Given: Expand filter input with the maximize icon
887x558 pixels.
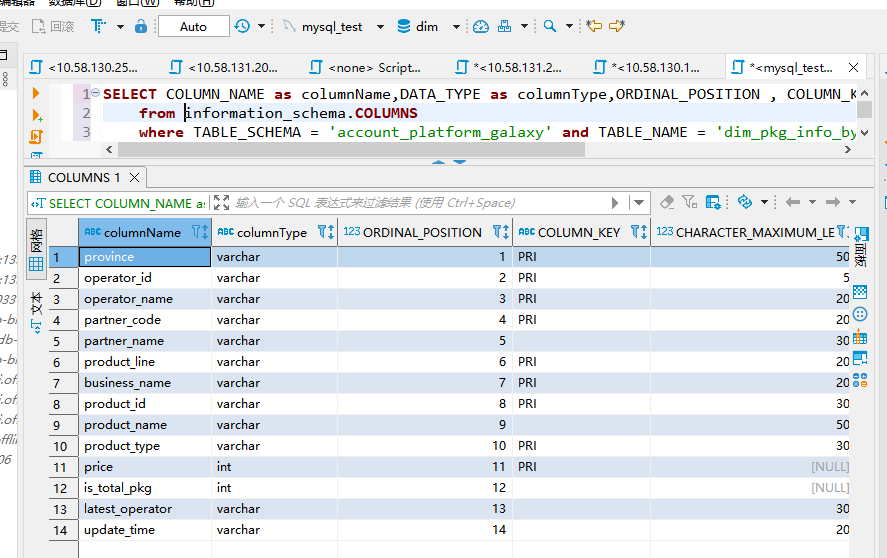Looking at the screenshot, I should tap(222, 203).
